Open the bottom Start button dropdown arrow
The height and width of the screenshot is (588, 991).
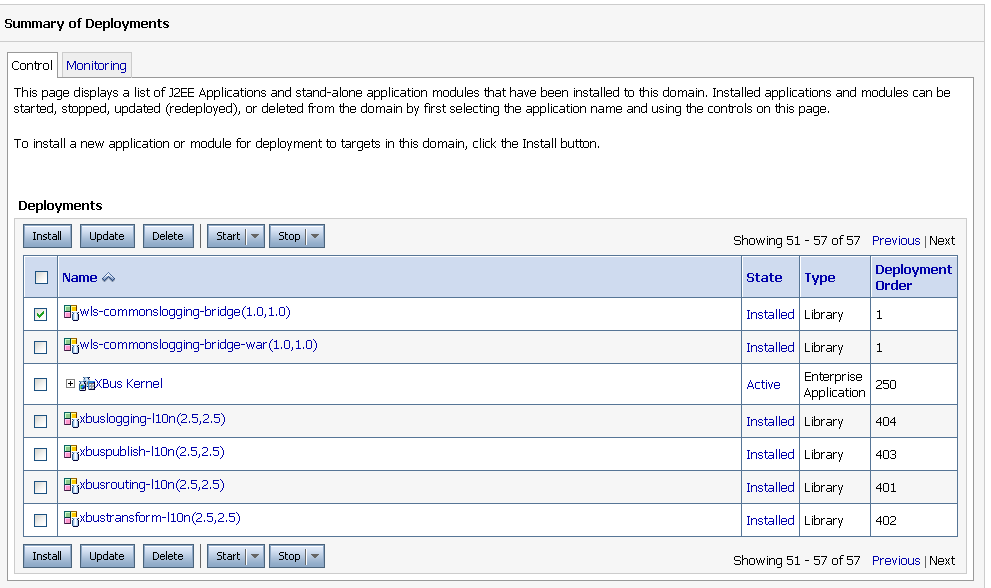coord(255,556)
